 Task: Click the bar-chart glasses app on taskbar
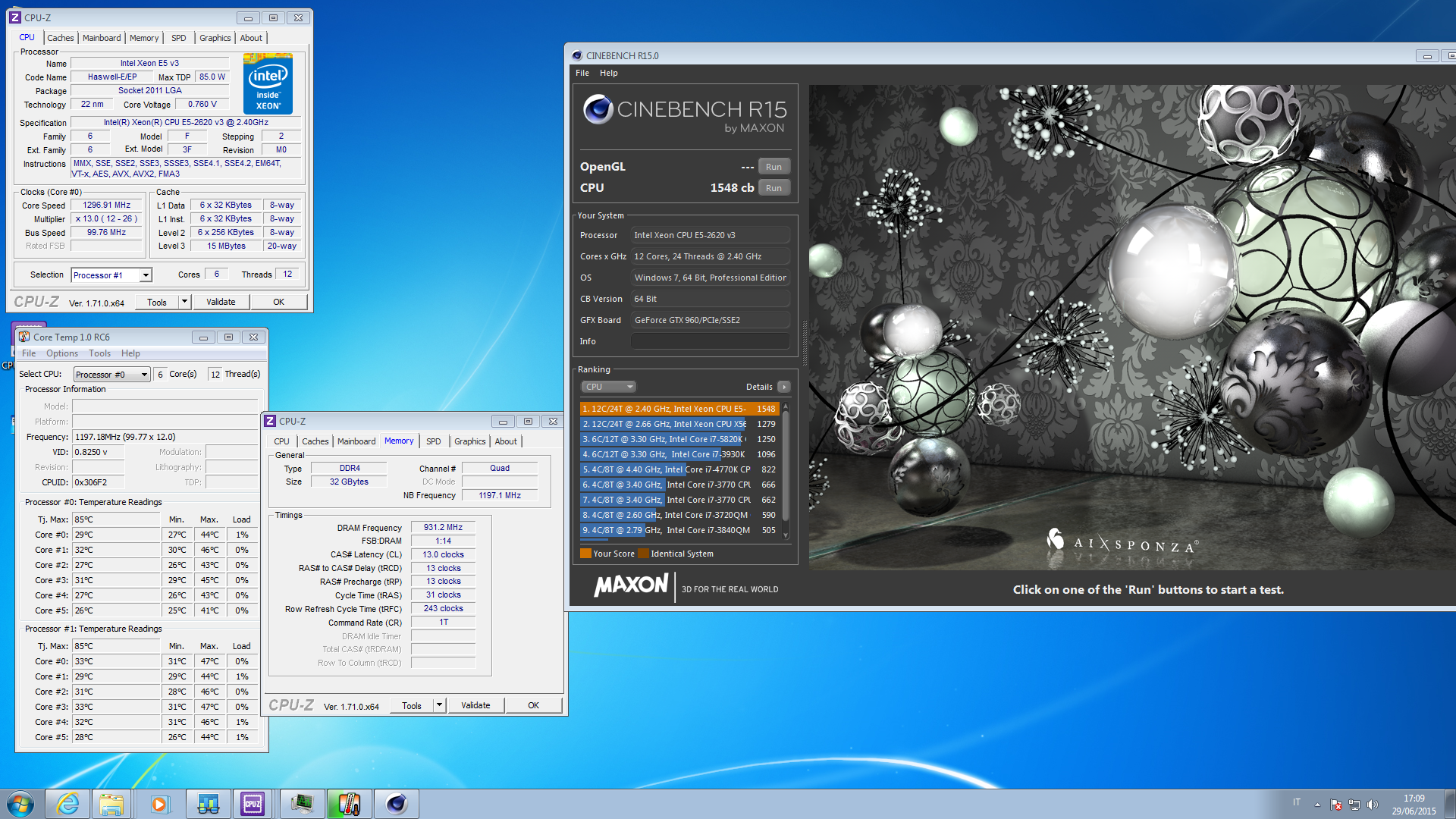click(208, 804)
